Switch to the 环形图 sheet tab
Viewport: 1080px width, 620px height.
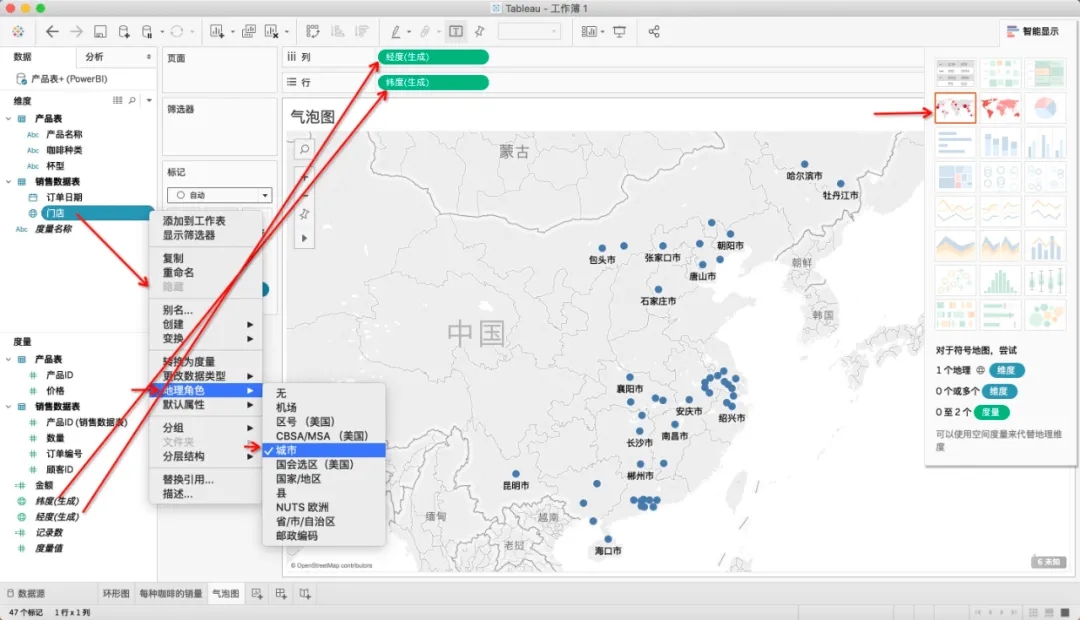118,594
